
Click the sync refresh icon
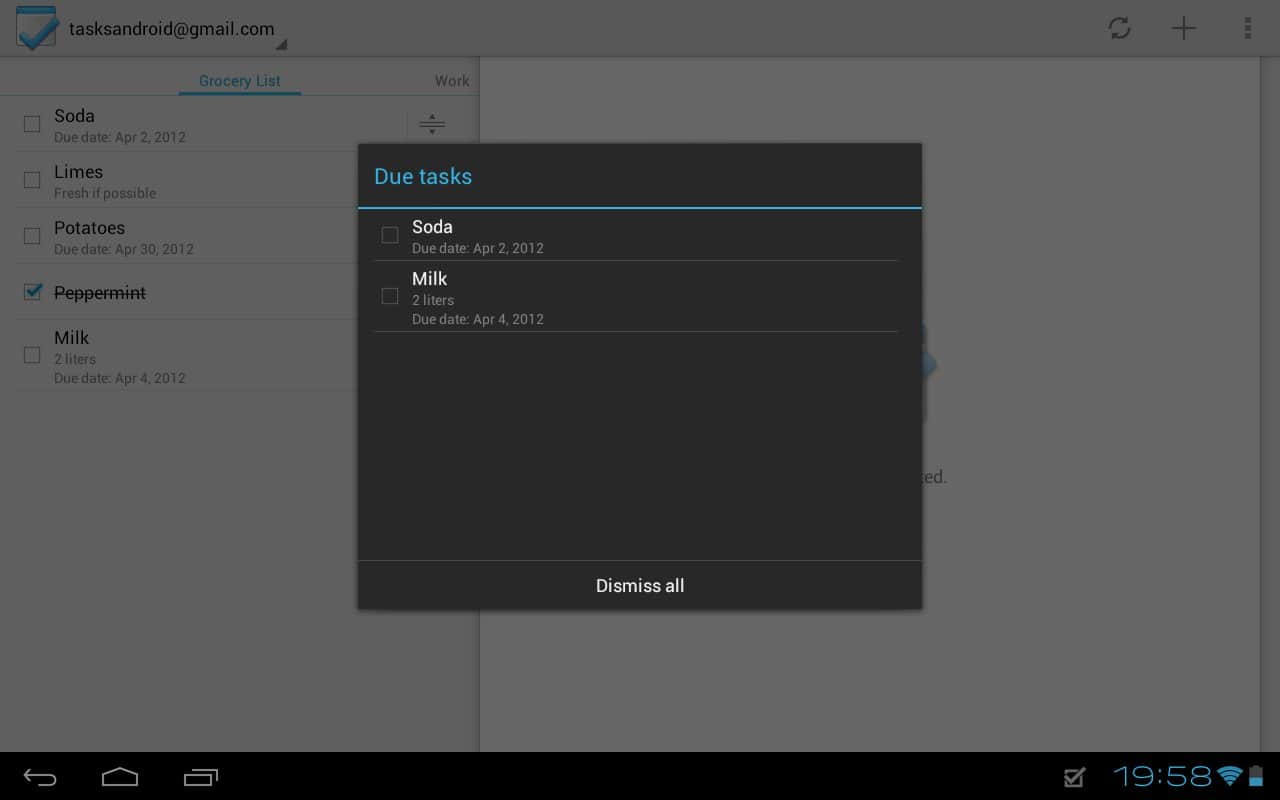click(1119, 28)
